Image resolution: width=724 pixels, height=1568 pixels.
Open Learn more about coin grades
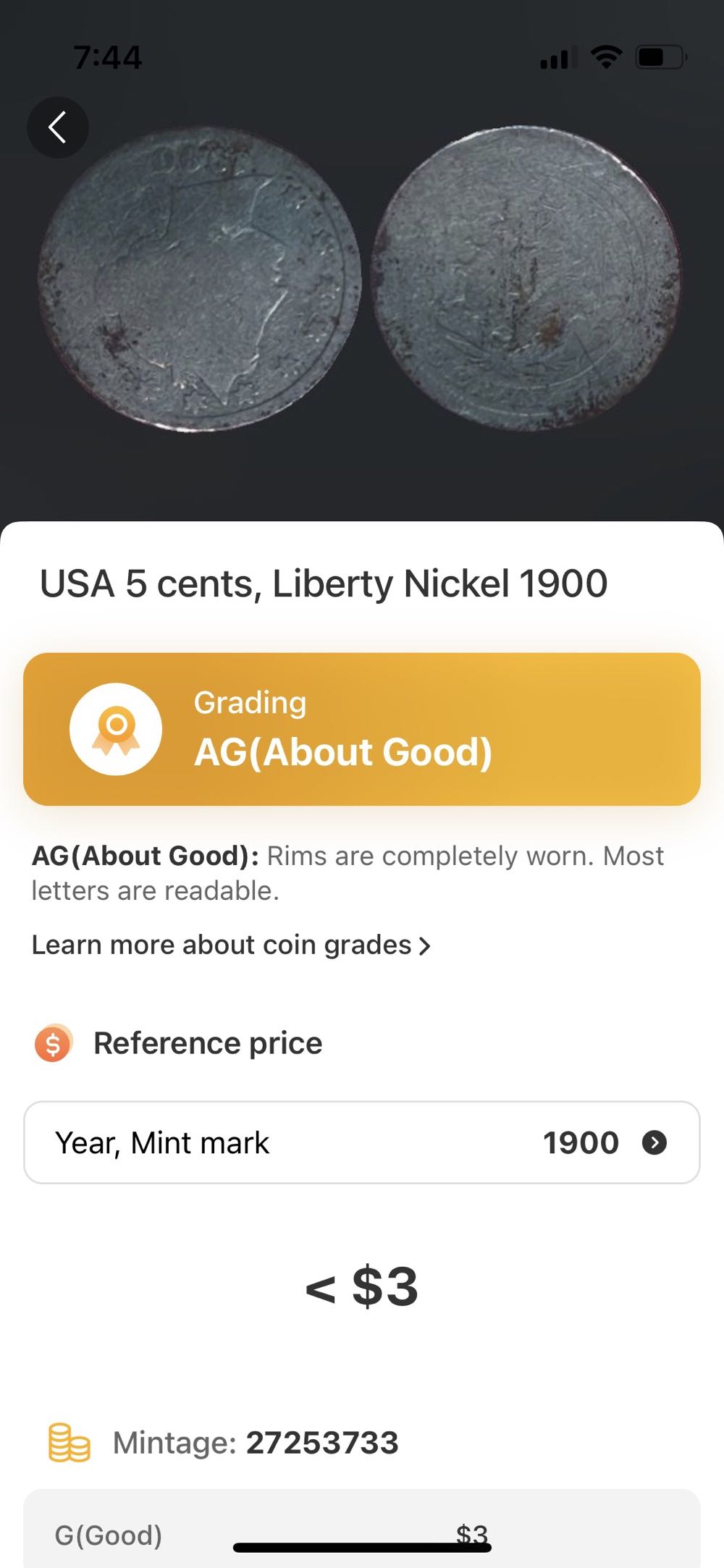pyautogui.click(x=222, y=945)
